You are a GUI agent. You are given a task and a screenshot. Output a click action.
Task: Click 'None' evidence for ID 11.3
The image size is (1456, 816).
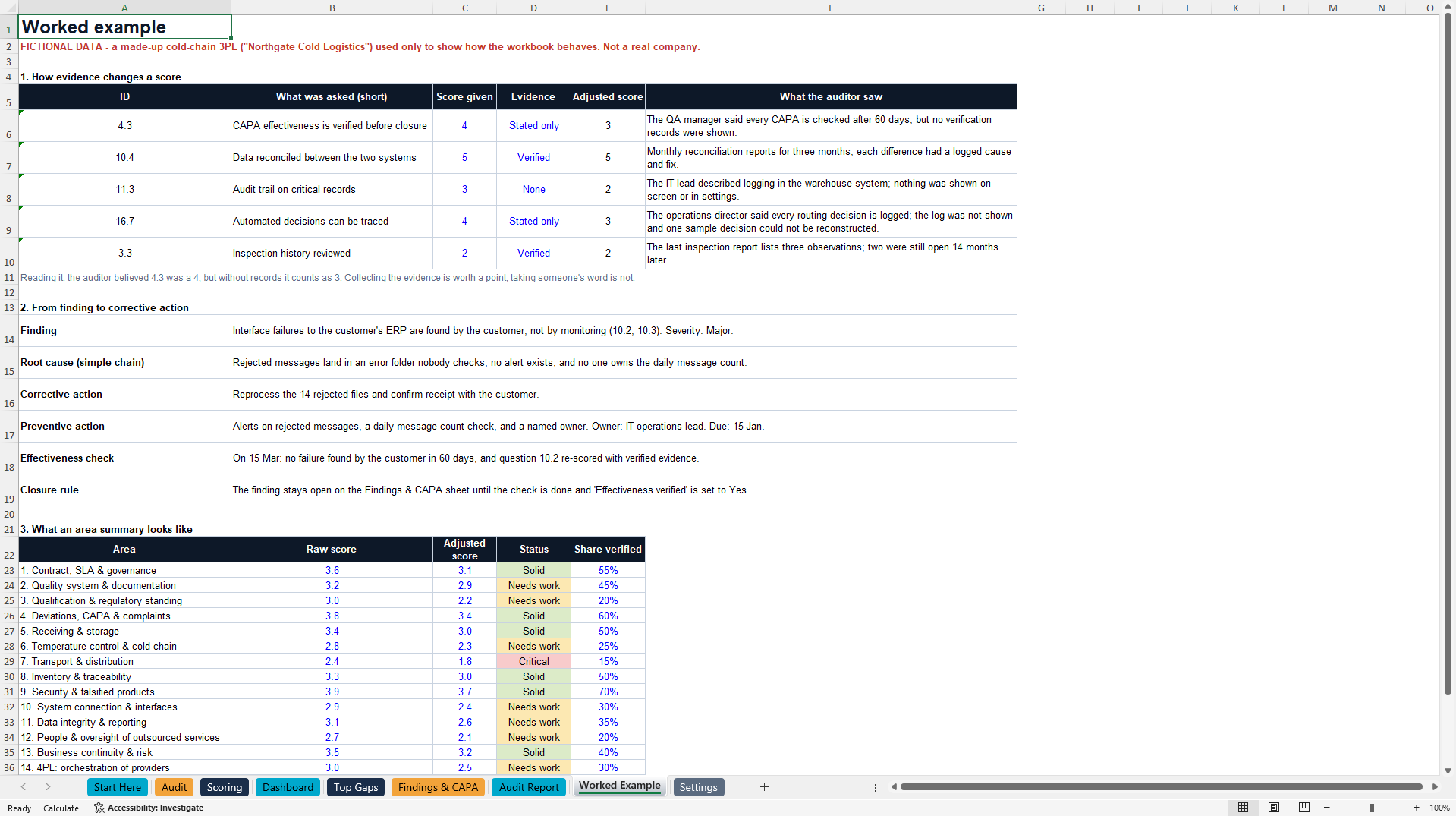[533, 190]
